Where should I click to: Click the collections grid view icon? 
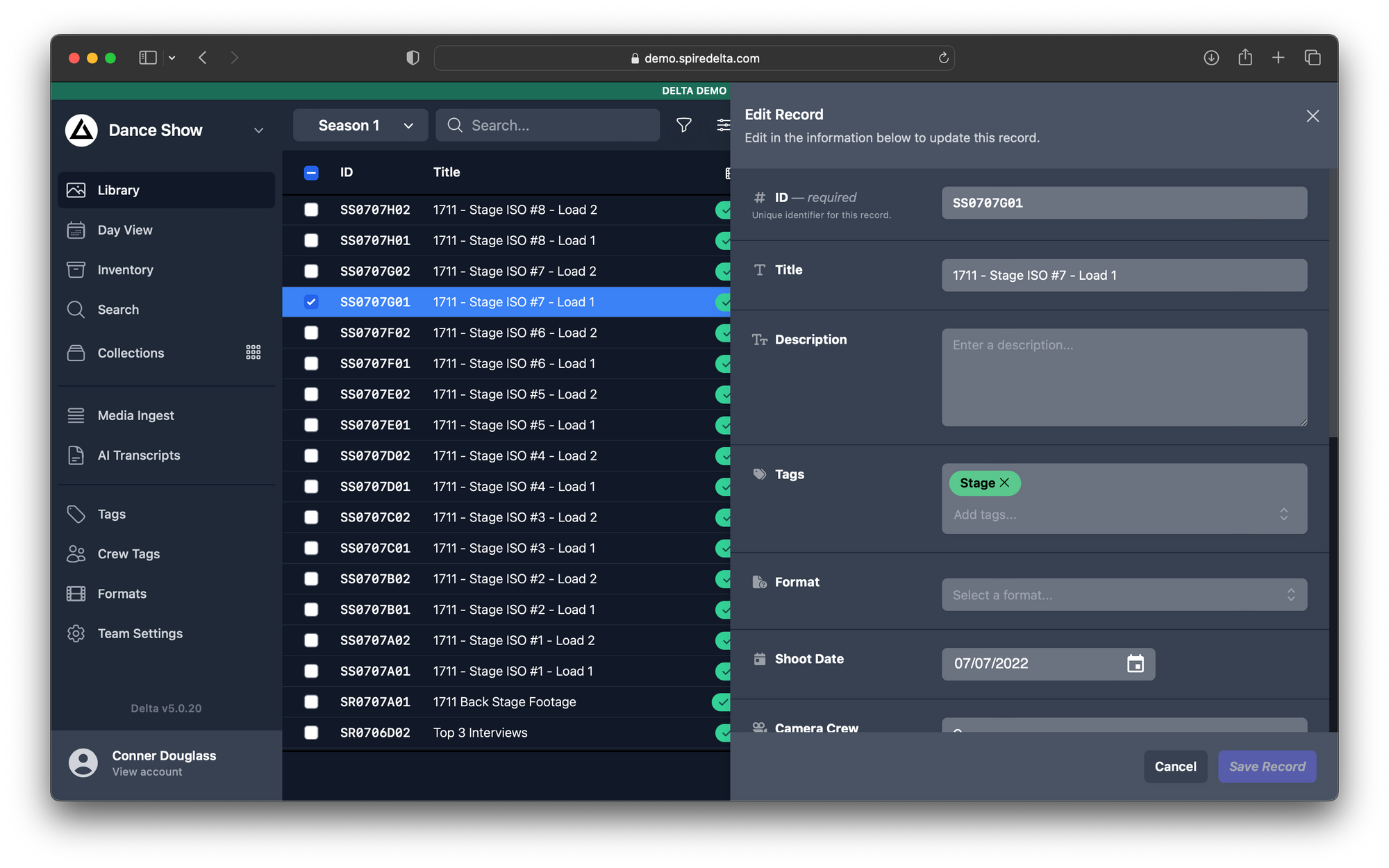[x=253, y=353]
